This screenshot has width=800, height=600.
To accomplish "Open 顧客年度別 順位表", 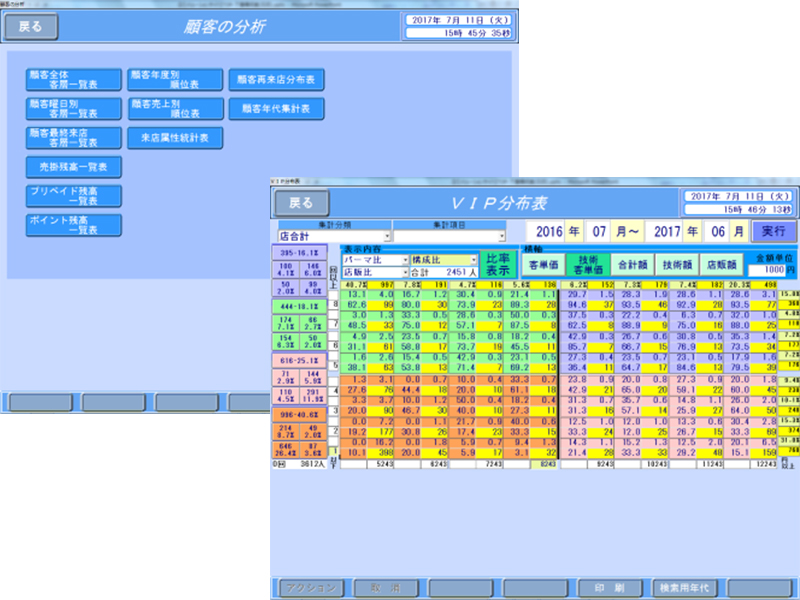I will (175, 80).
